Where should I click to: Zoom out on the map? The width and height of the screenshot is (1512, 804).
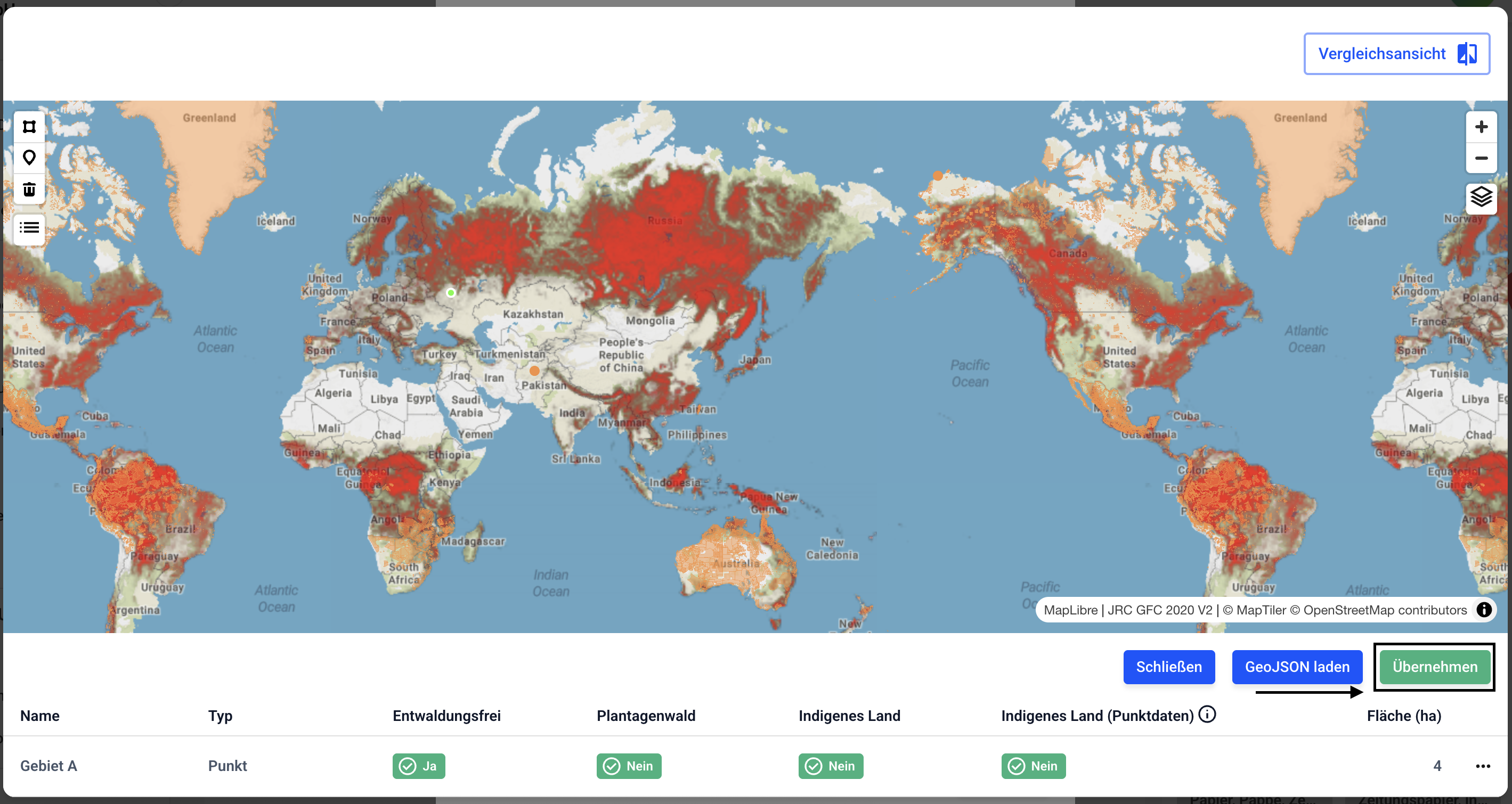[x=1481, y=158]
